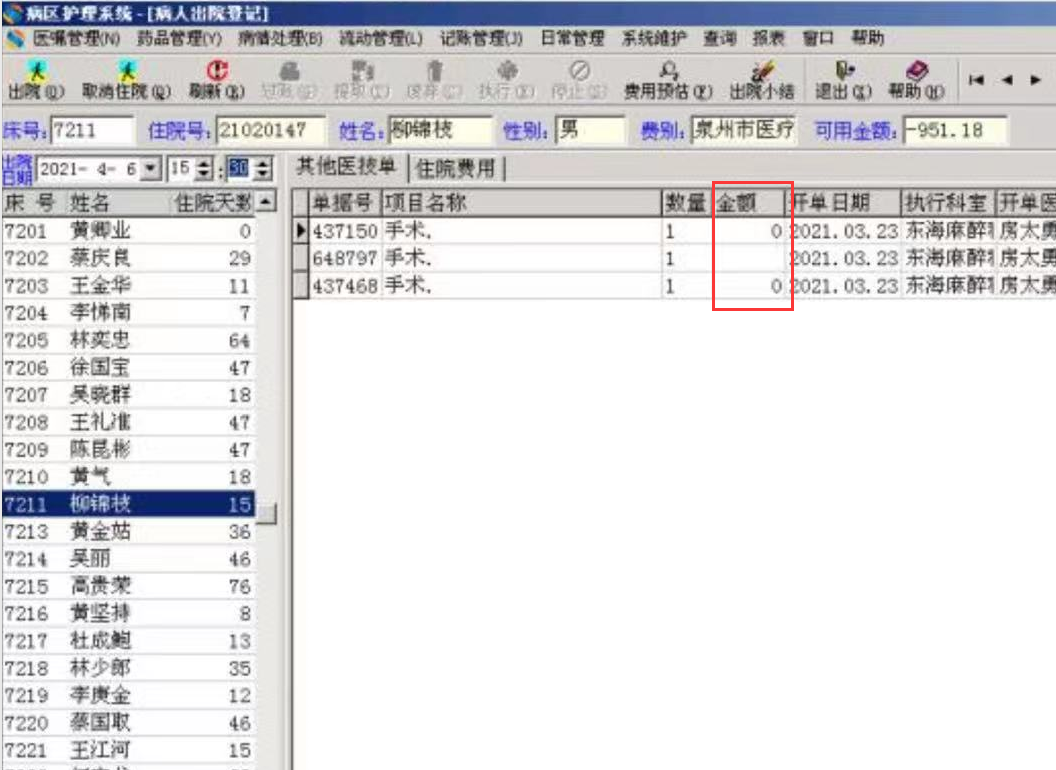Select highlighted patient row 7211 柳锦枝
This screenshot has width=1056, height=770.
click(128, 504)
